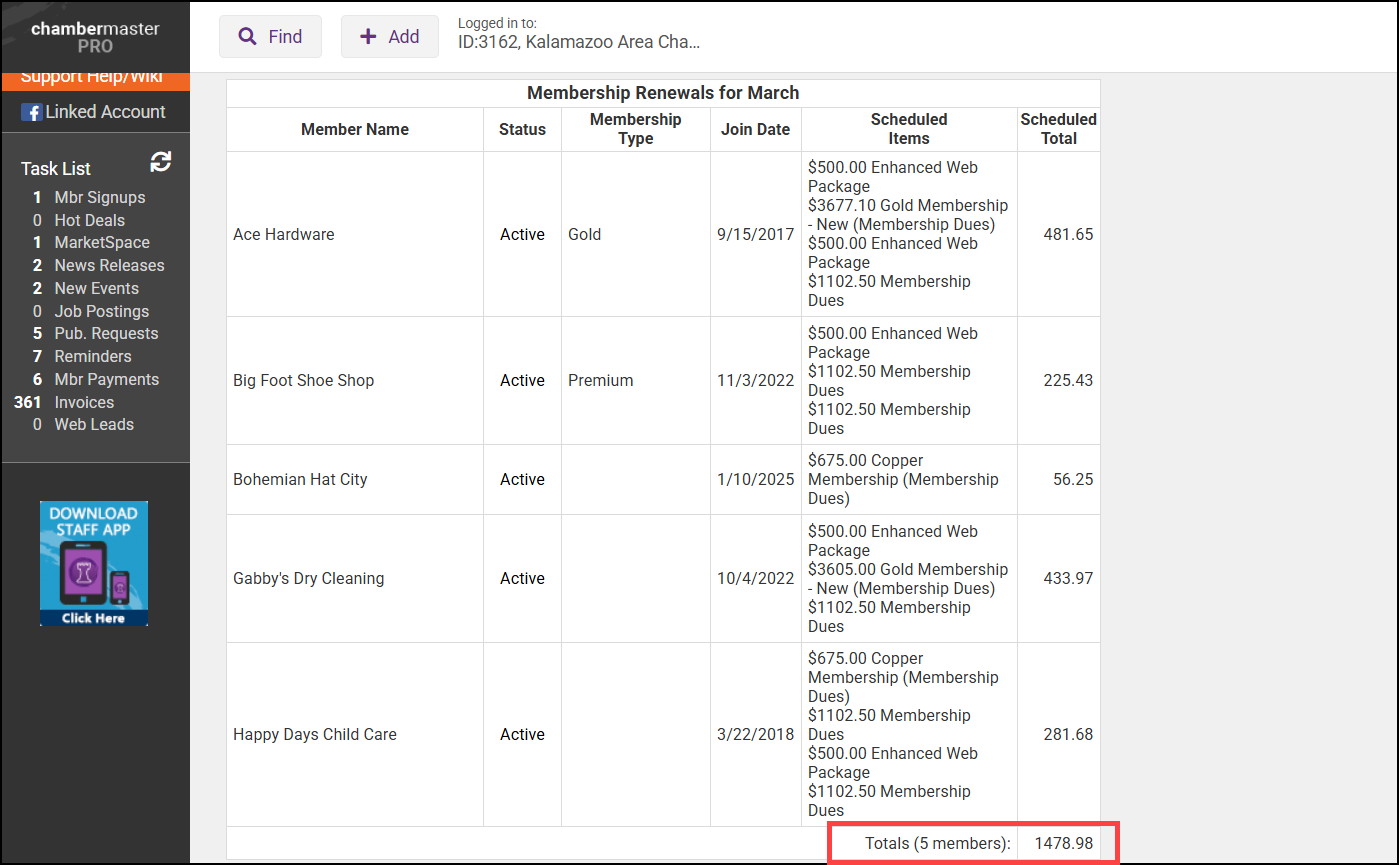Open the Download Staff App banner
This screenshot has height=865, width=1399.
(x=94, y=563)
